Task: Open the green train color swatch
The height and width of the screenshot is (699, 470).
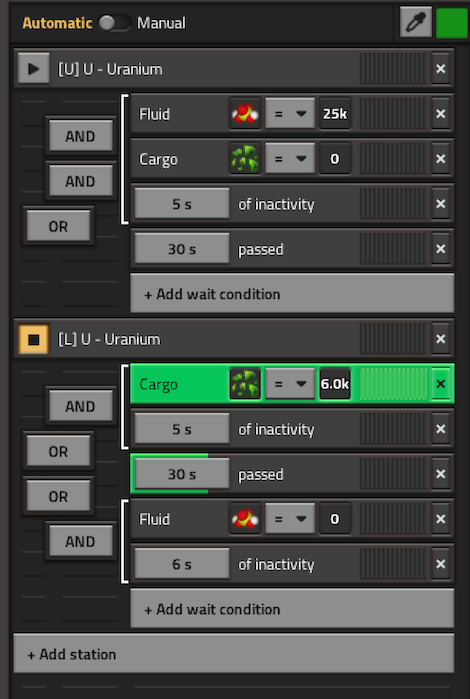Action: pos(451,22)
